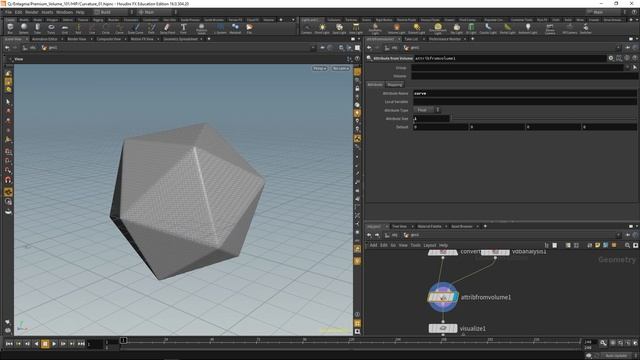Click the Environment Light shelf tool

pos(438,29)
